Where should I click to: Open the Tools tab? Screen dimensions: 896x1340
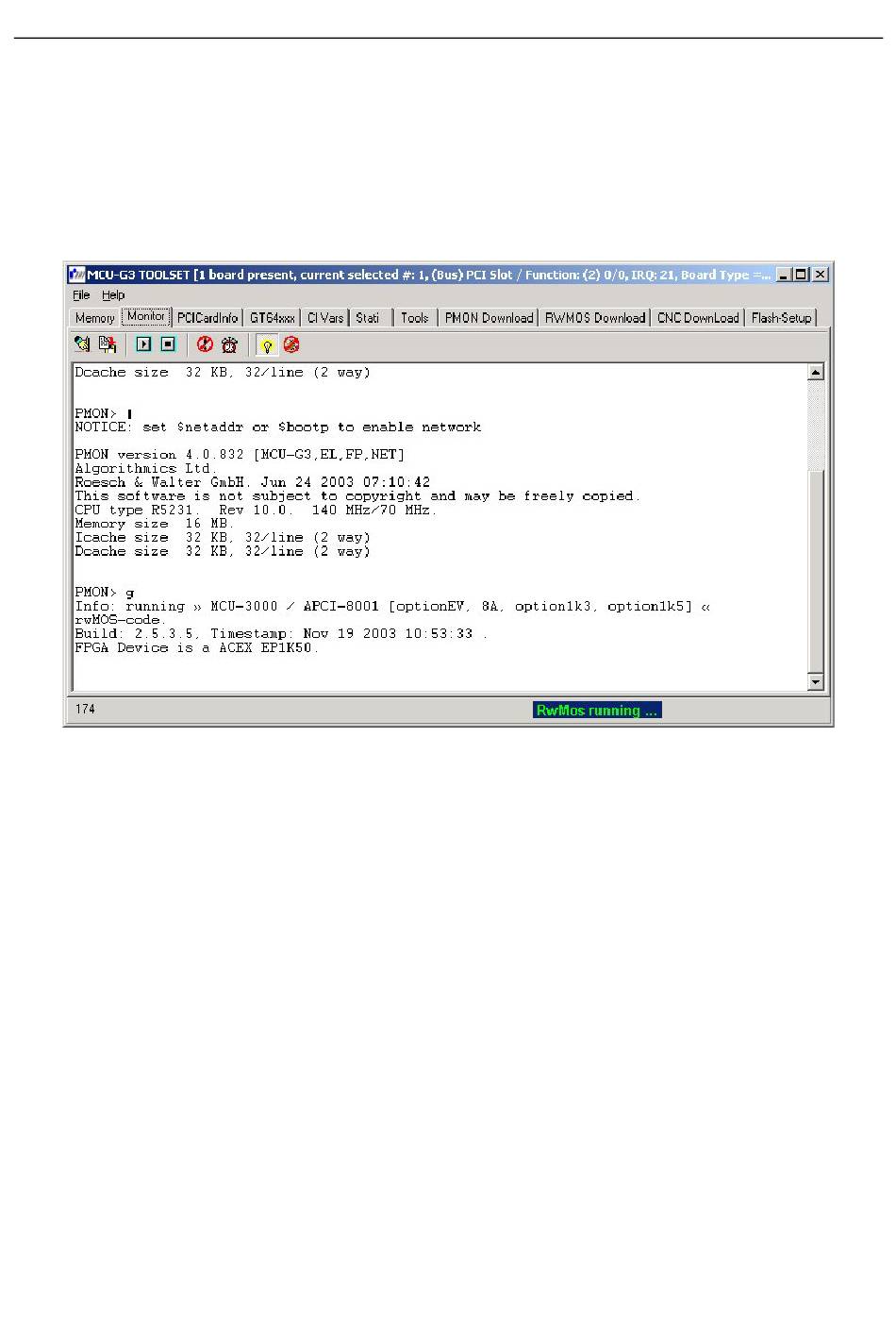coord(415,318)
